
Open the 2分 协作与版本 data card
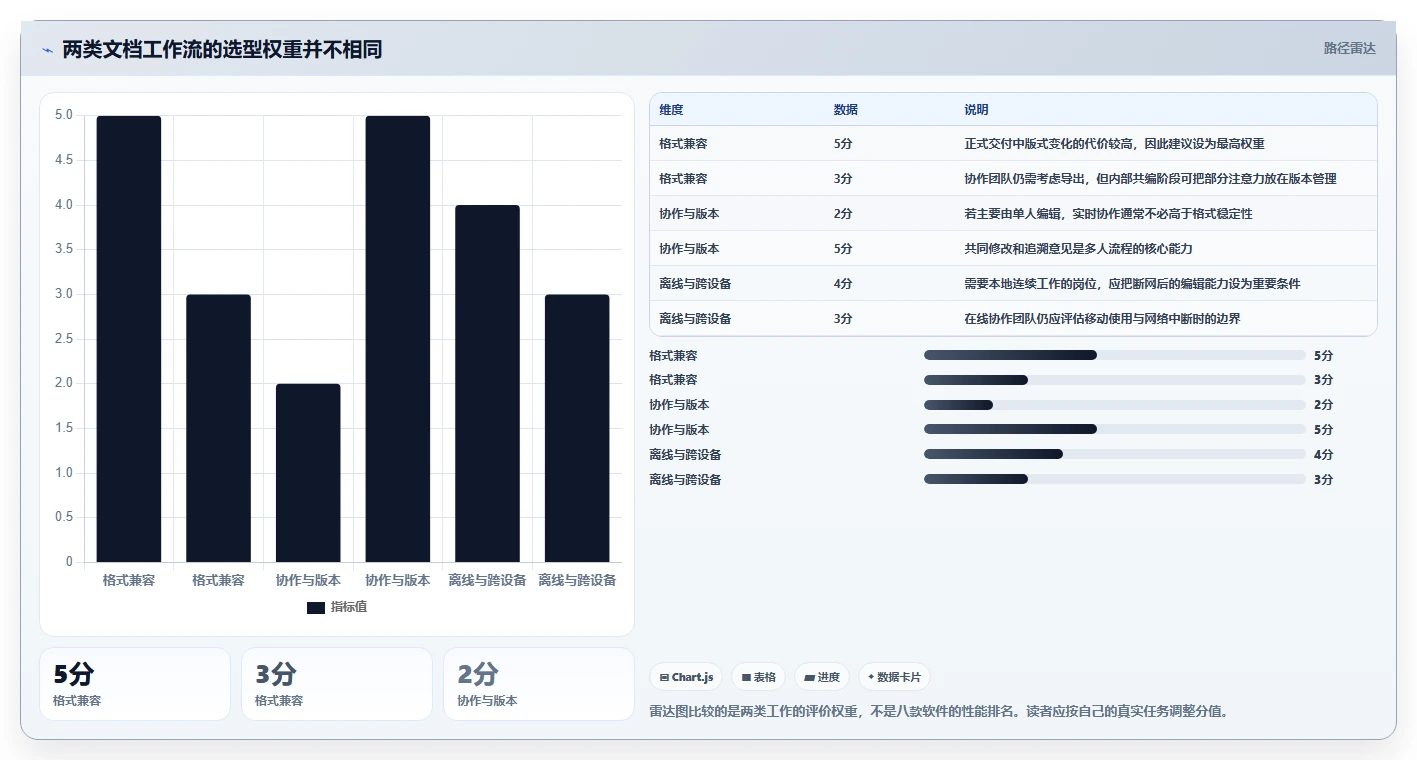[539, 684]
